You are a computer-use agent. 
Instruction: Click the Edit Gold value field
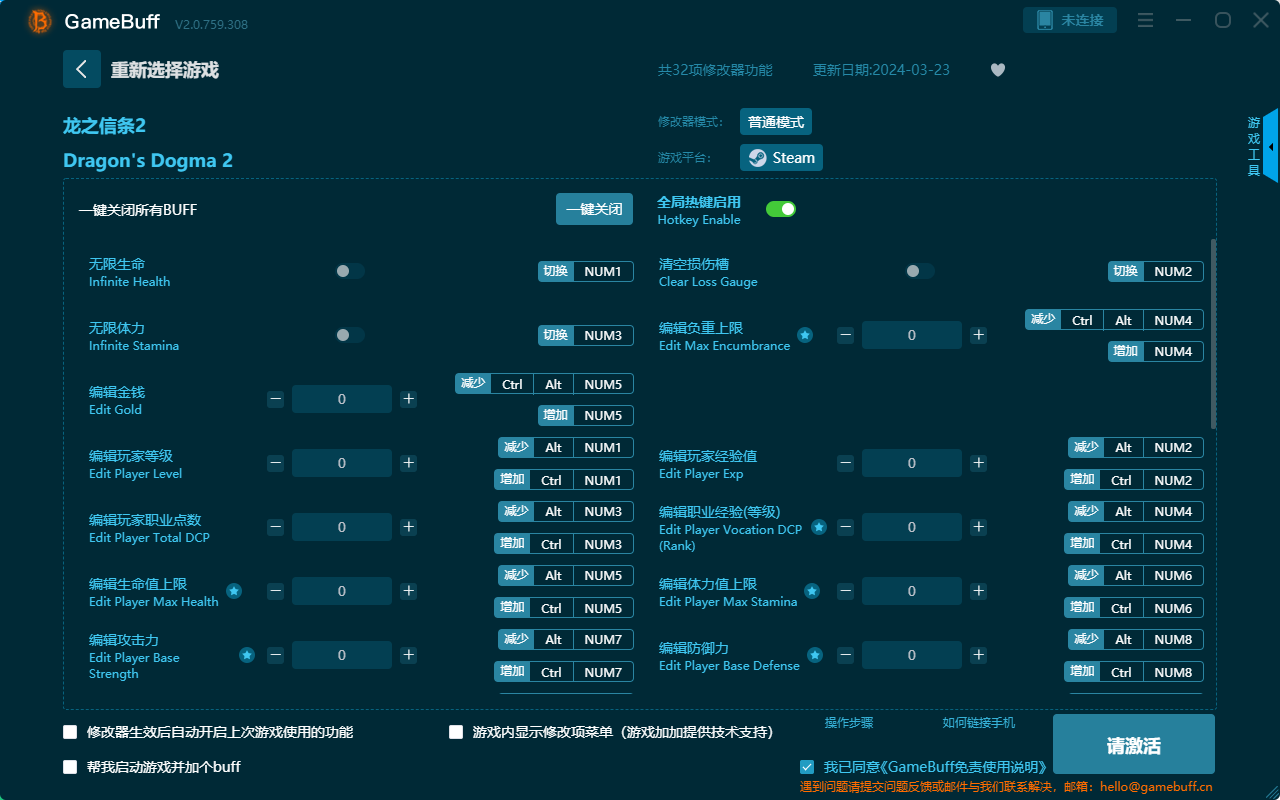342,399
